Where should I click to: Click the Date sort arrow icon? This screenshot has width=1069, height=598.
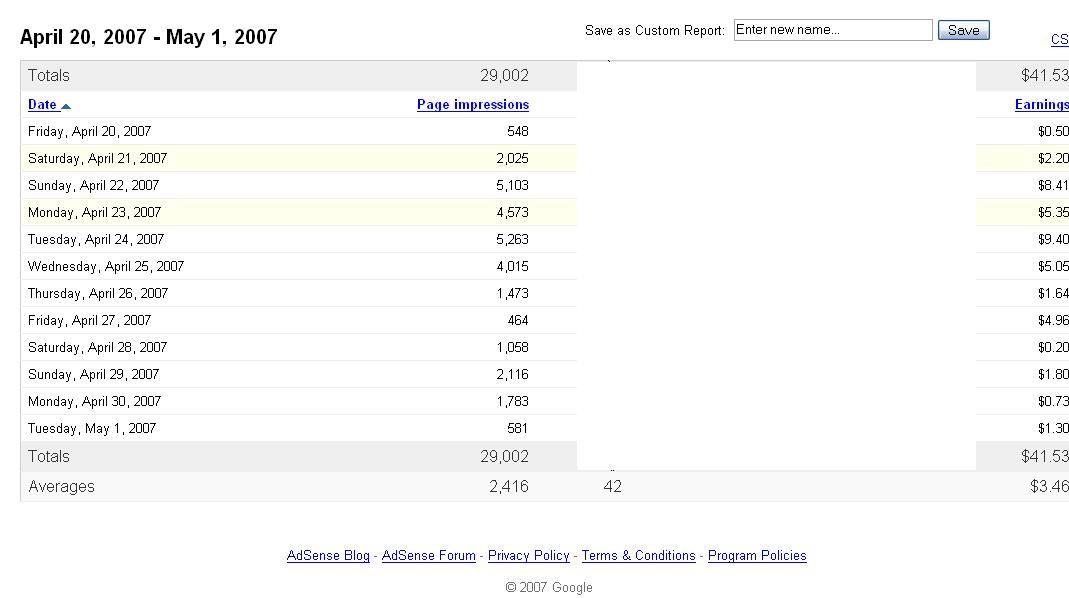click(65, 106)
